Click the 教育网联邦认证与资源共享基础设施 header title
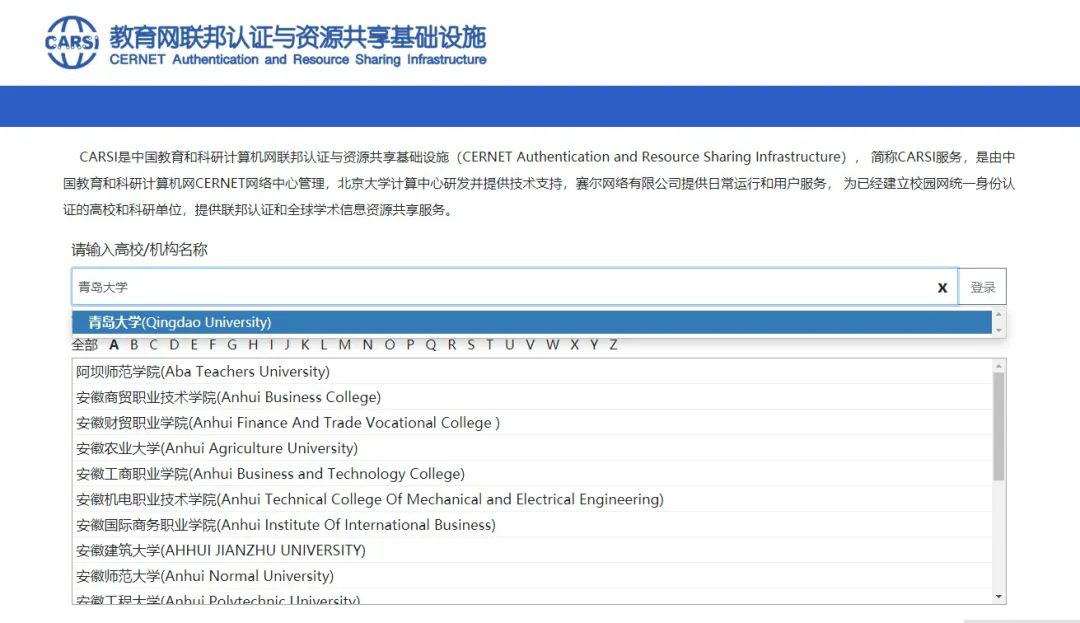Screen dimensions: 1080x623 tap(298, 36)
